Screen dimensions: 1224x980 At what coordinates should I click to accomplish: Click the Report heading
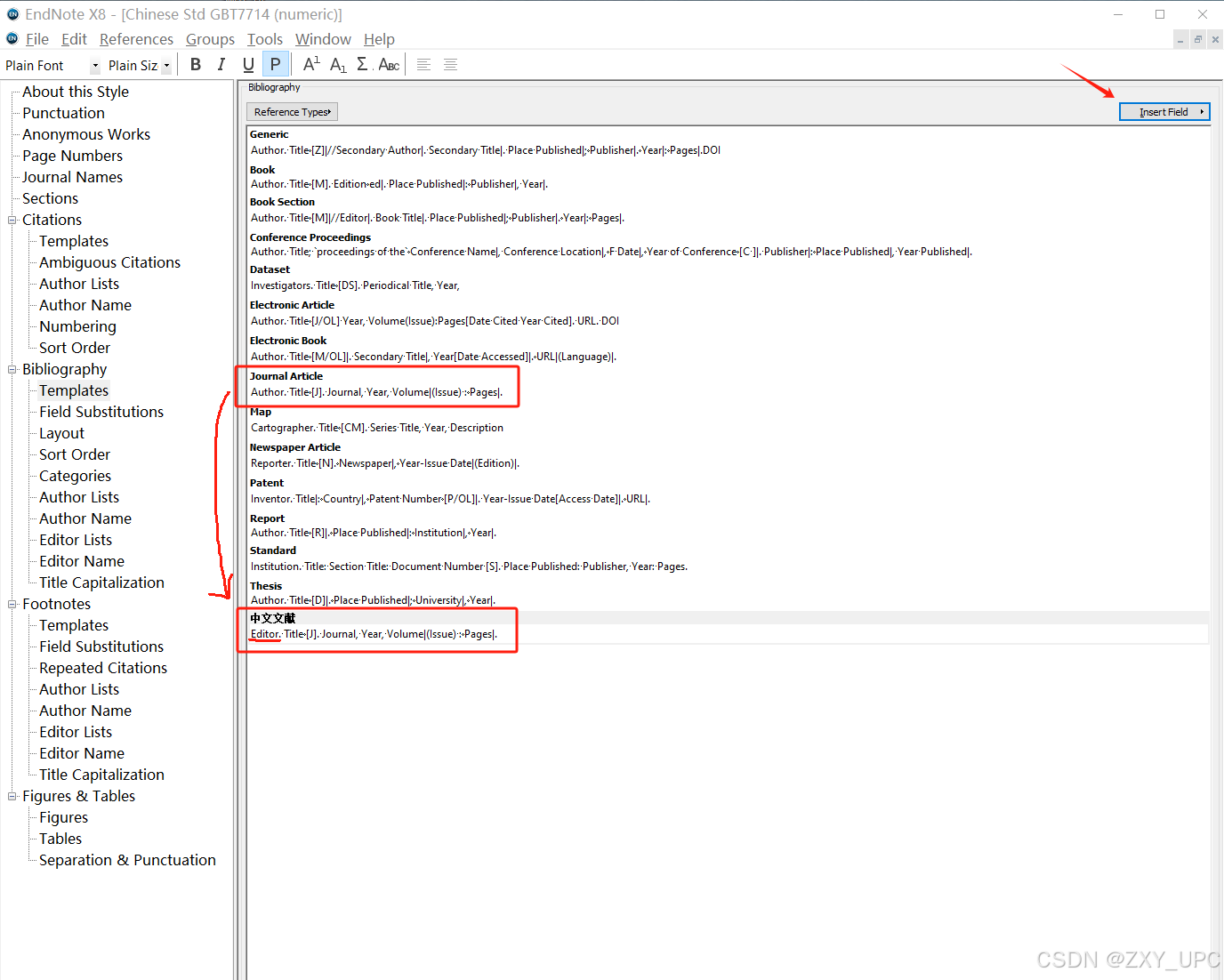click(267, 518)
